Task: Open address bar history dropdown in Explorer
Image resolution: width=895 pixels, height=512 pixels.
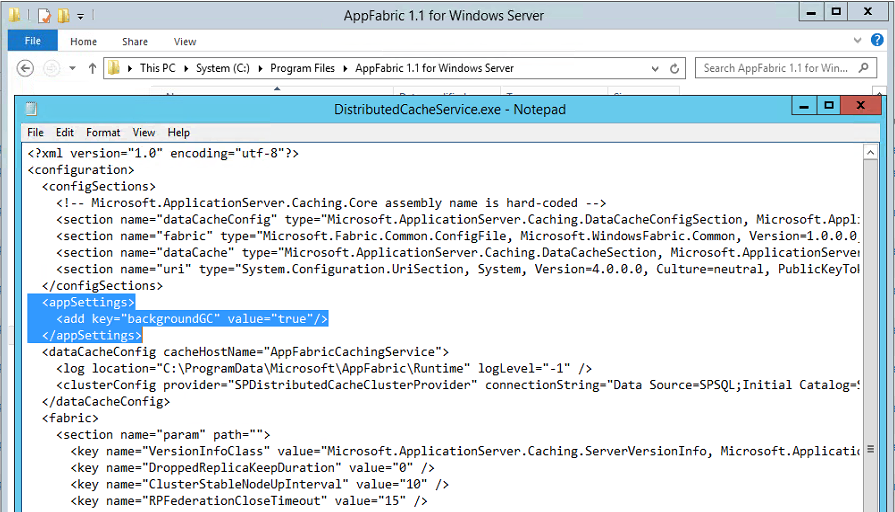Action: [x=655, y=68]
